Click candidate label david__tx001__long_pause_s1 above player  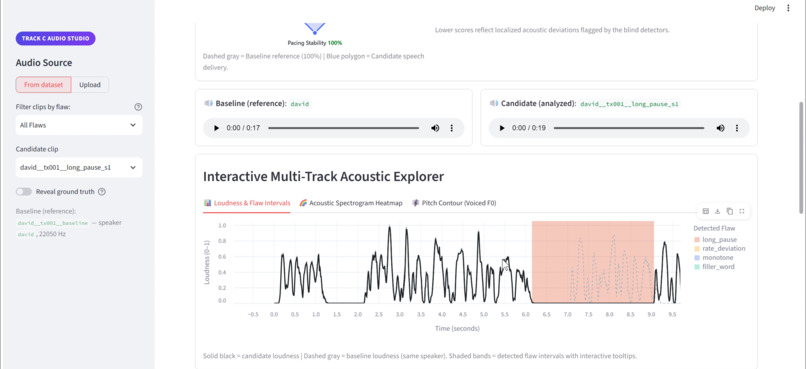tap(629, 104)
